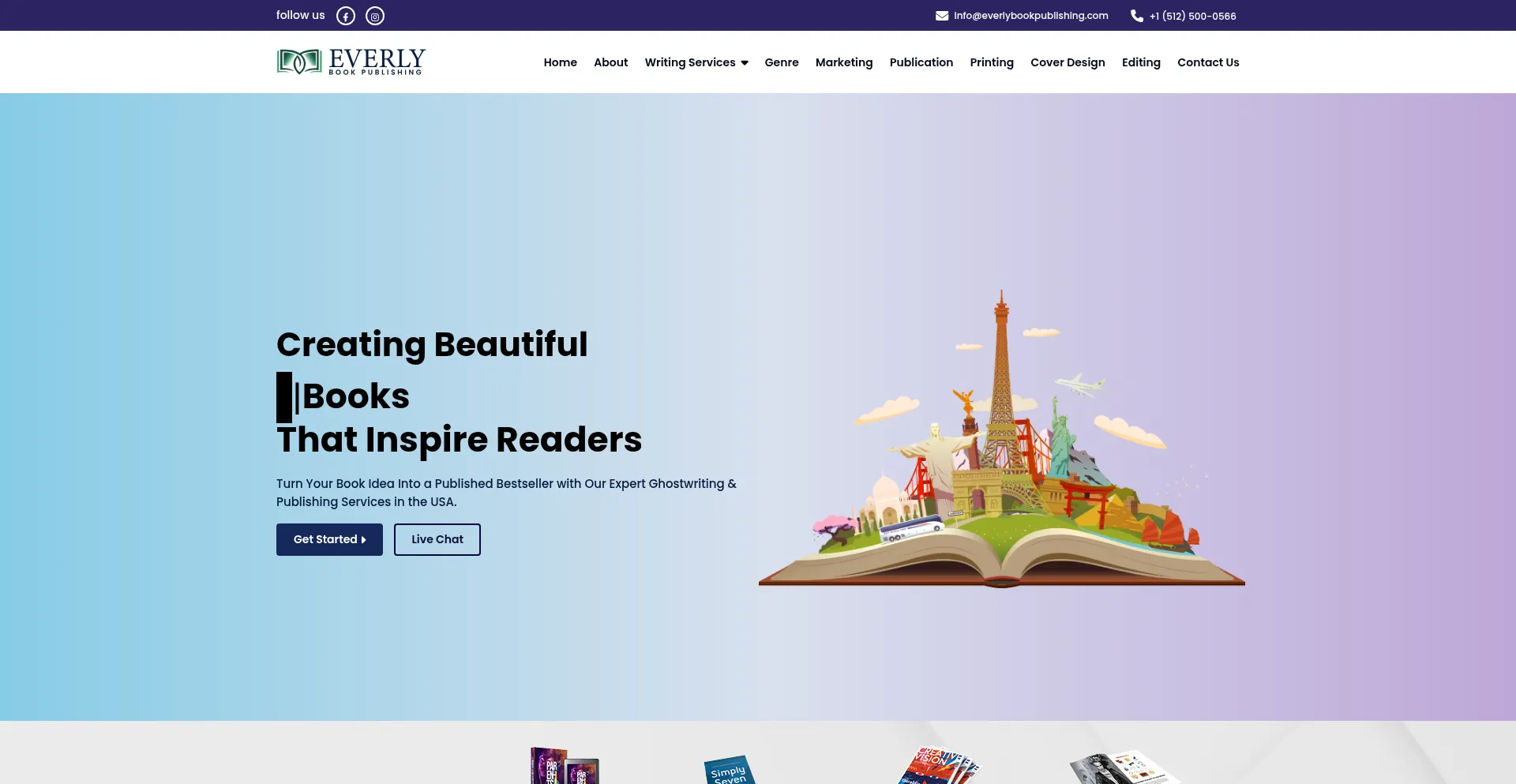1516x784 pixels.
Task: Expand the Writing Services dropdown
Action: 696,62
